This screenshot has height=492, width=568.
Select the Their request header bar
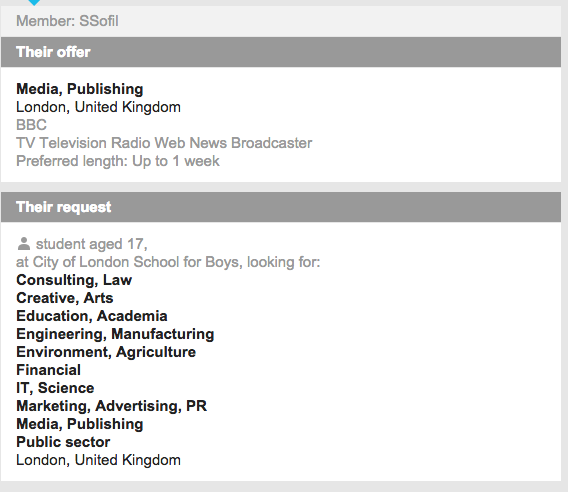tap(281, 207)
